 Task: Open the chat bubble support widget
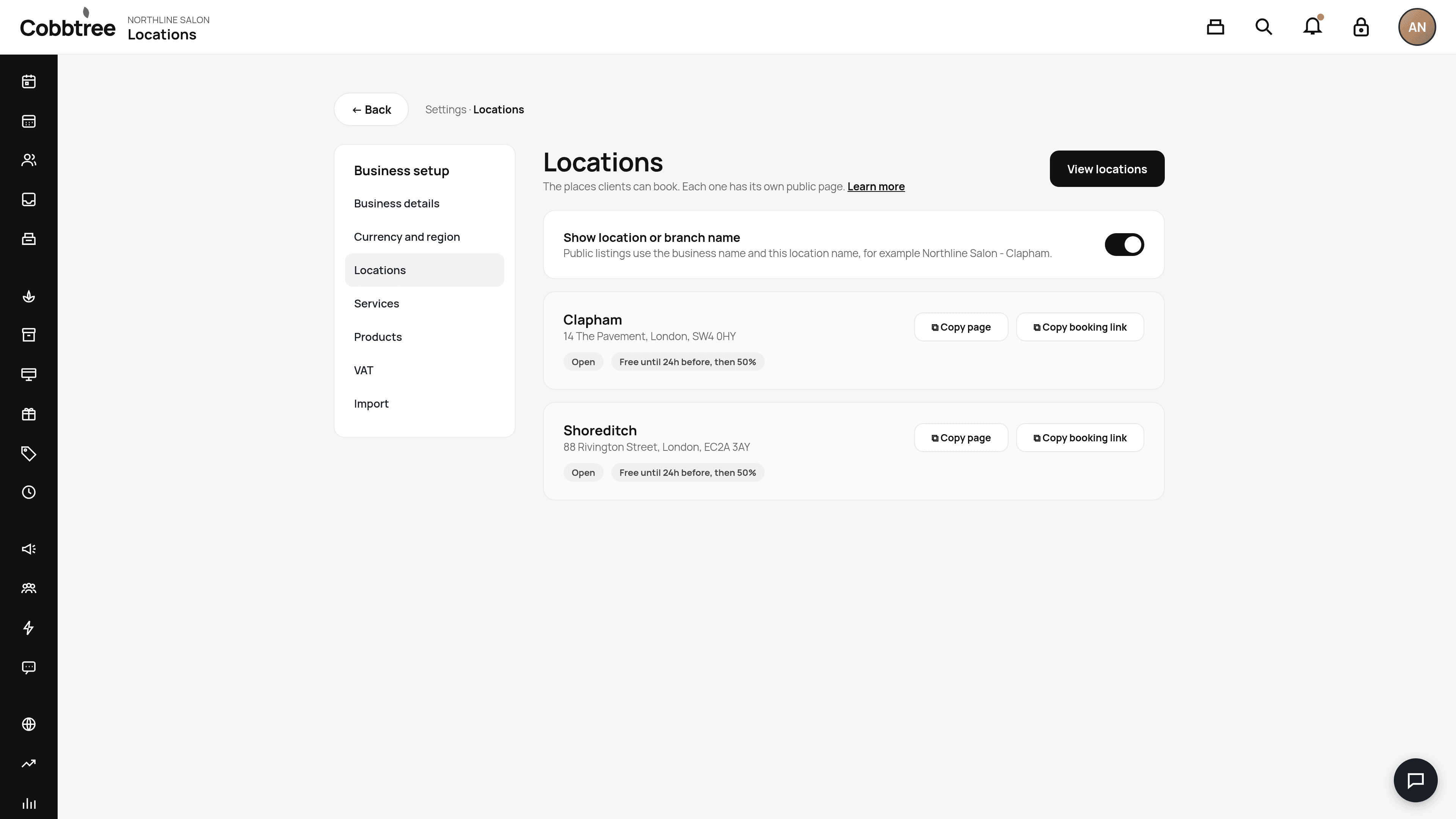pyautogui.click(x=1415, y=780)
